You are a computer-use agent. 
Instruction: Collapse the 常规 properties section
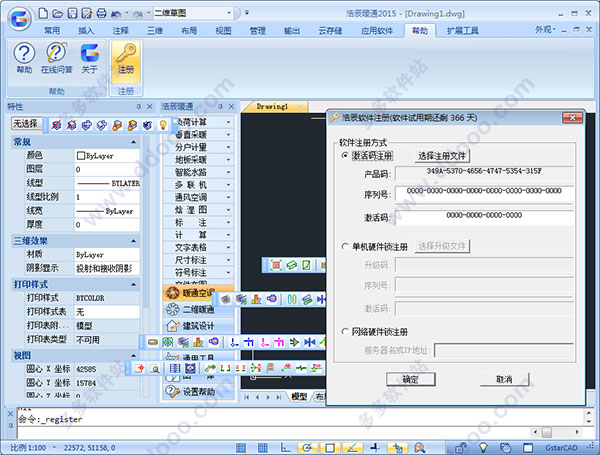coord(133,142)
